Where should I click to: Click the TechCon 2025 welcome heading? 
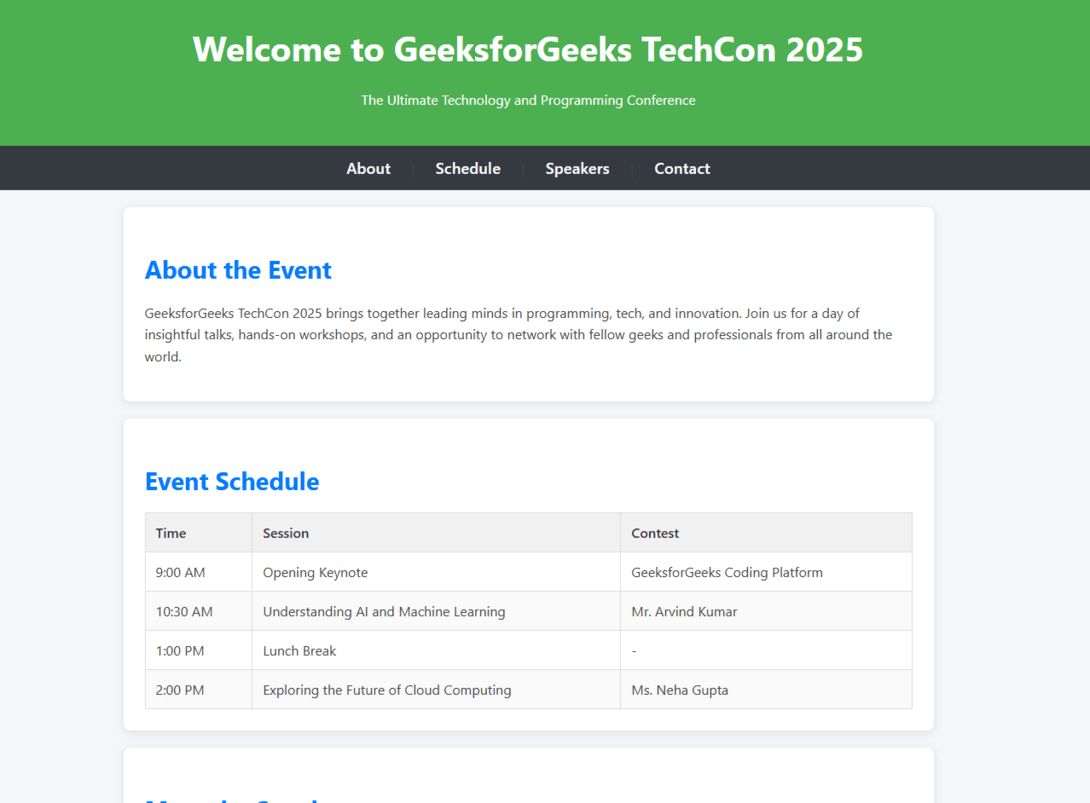point(528,49)
